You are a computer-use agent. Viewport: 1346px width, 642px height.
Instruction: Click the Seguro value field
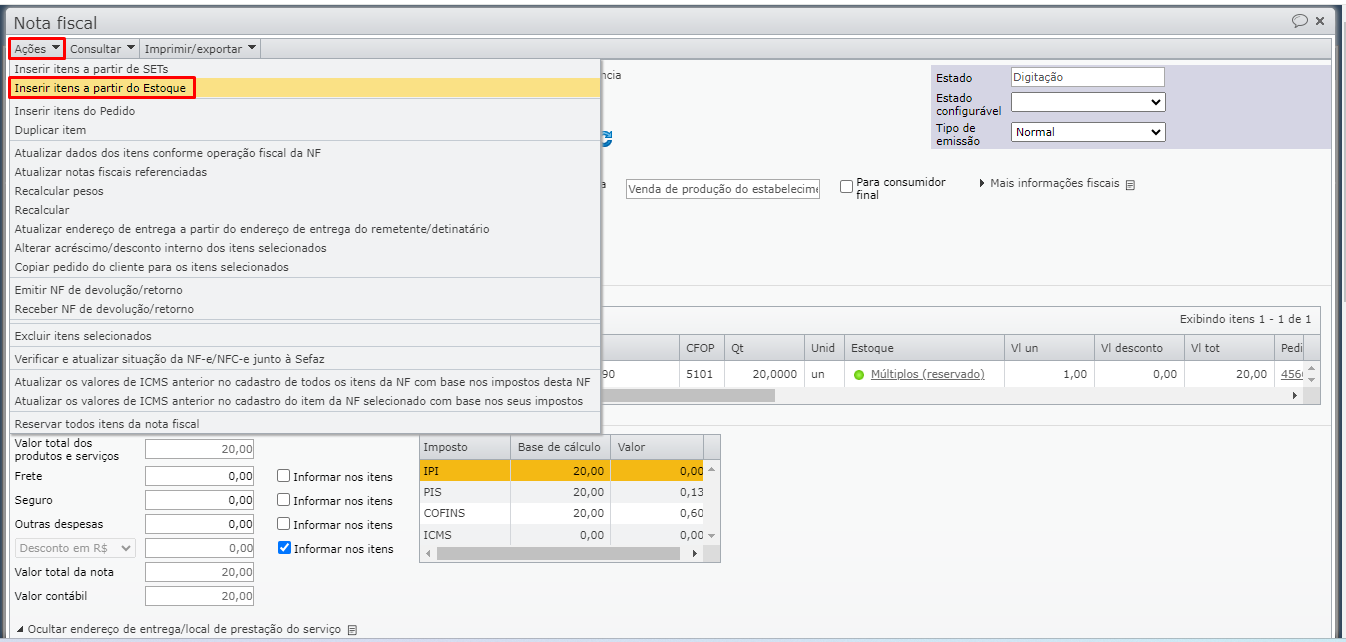pos(199,500)
